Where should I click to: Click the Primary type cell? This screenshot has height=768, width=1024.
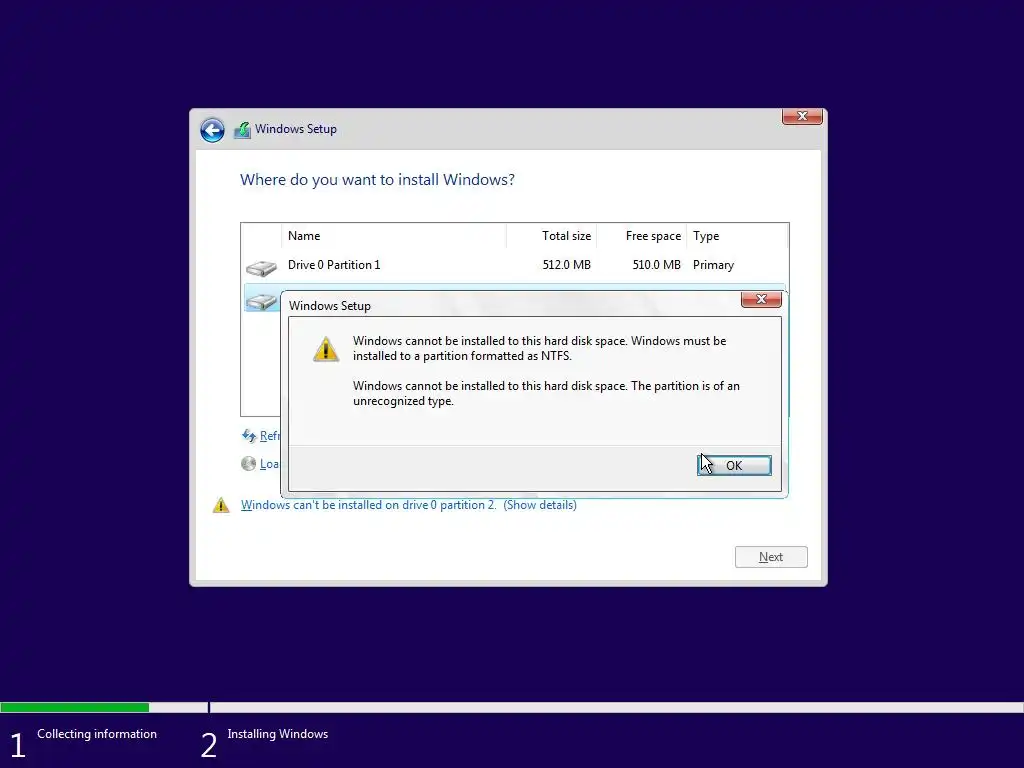713,265
